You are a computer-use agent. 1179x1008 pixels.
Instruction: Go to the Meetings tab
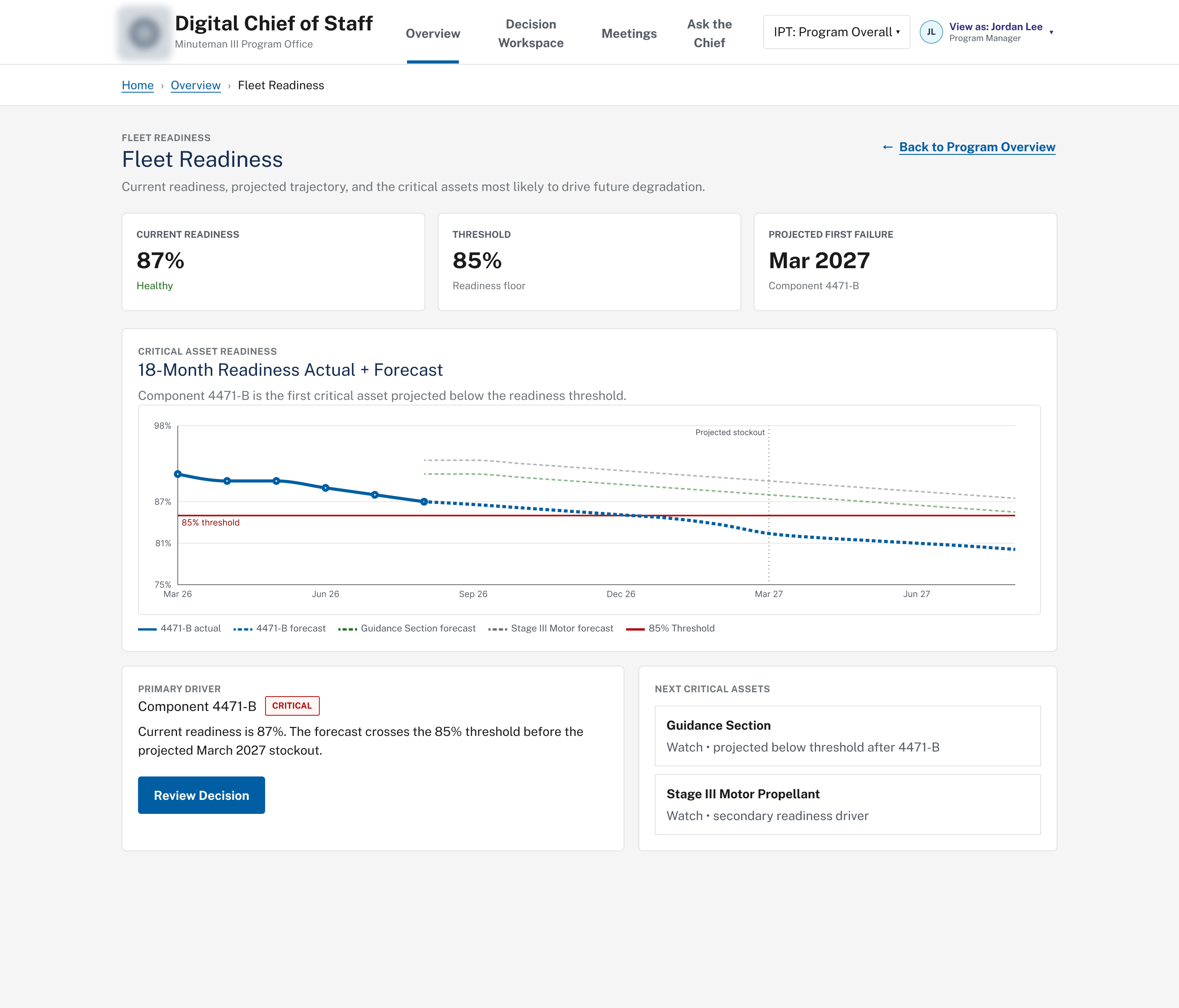tap(629, 34)
